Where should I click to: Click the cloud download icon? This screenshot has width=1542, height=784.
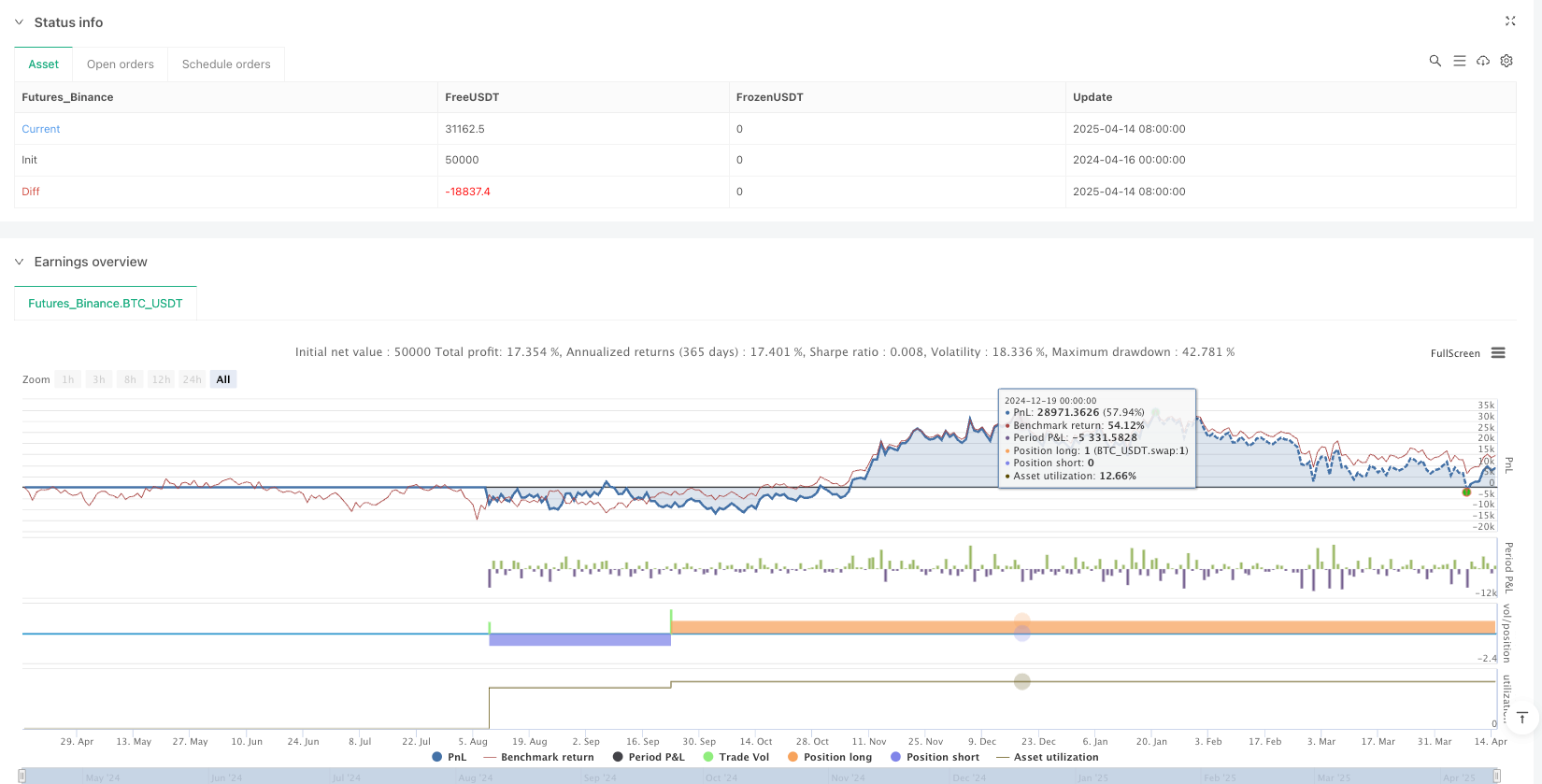tap(1483, 61)
